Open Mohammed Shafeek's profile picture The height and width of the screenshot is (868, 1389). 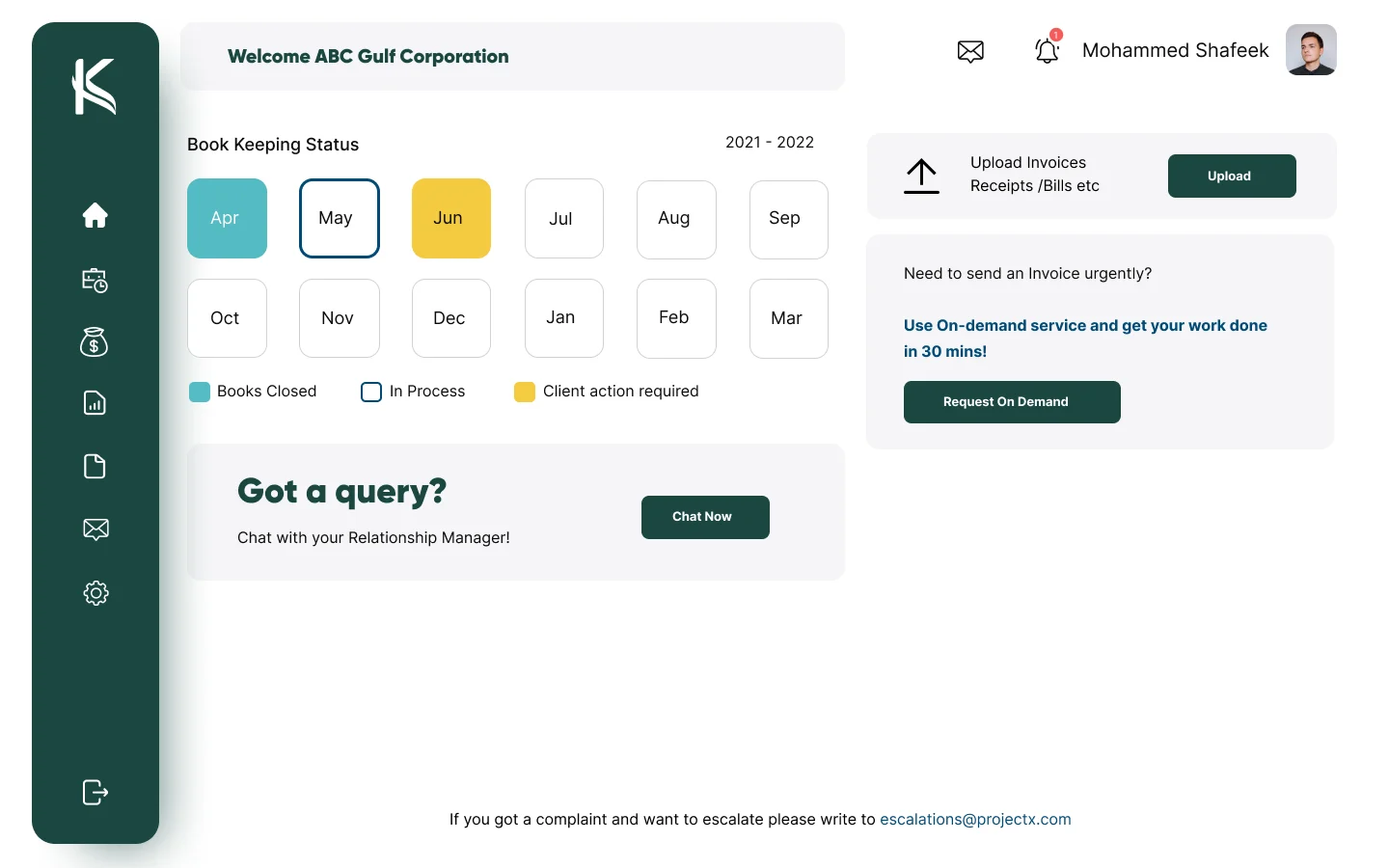[x=1311, y=49]
